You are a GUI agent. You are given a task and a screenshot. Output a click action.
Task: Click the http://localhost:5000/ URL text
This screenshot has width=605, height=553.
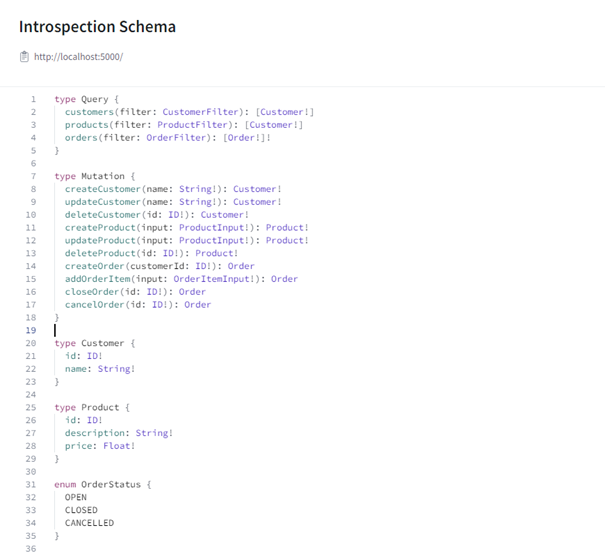[78, 57]
